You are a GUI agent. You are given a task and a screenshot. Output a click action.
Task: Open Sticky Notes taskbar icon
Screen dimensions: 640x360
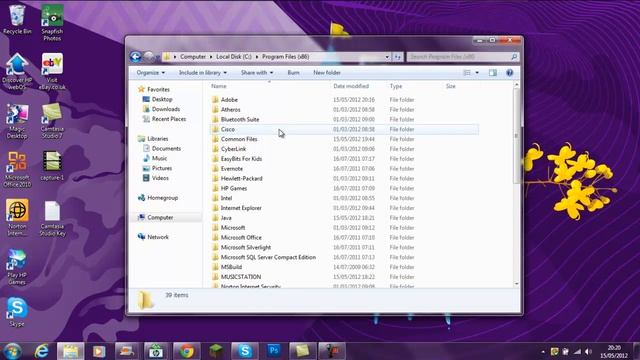302,351
